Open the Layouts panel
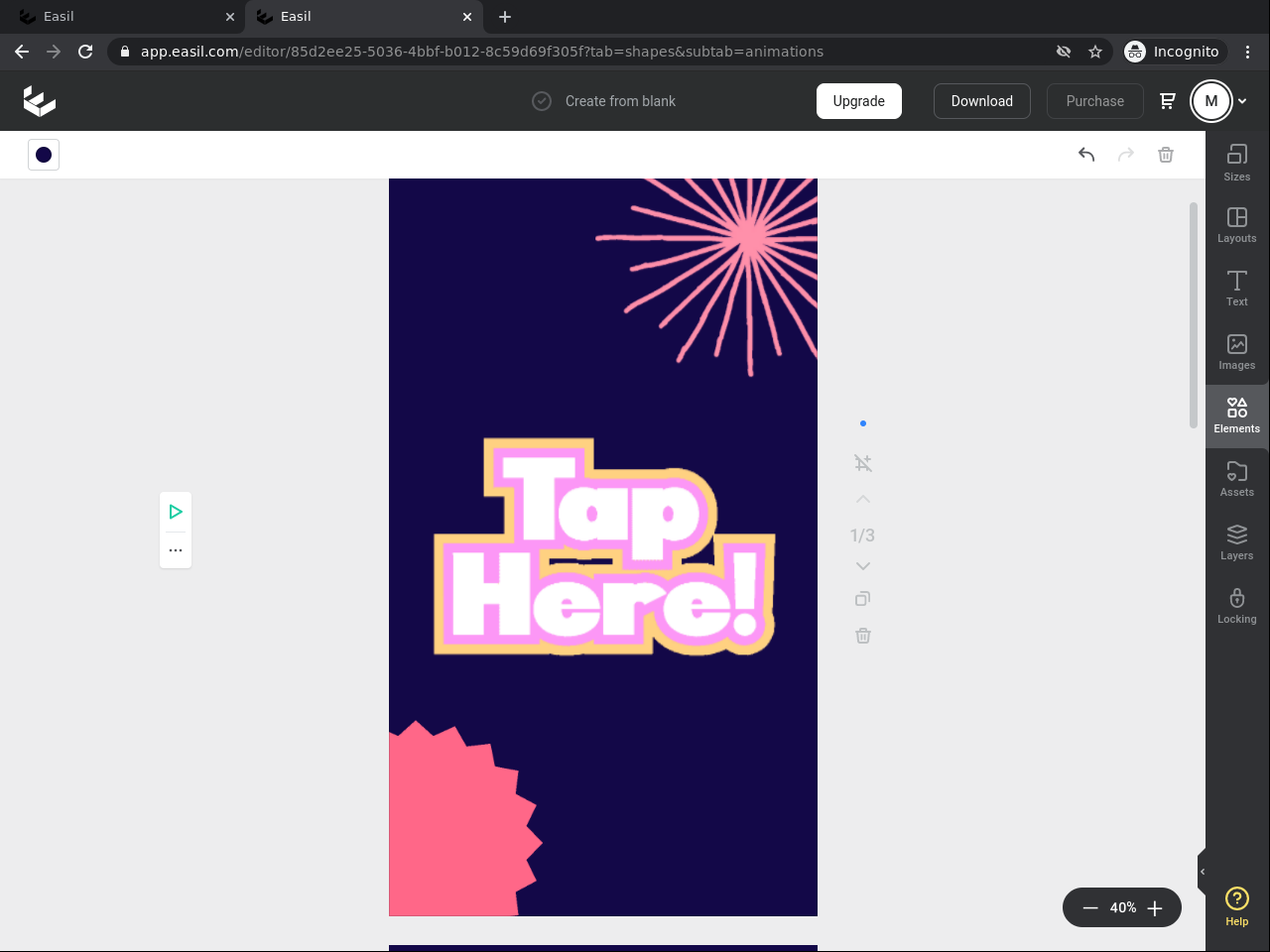This screenshot has height=952, width=1270. click(1237, 226)
